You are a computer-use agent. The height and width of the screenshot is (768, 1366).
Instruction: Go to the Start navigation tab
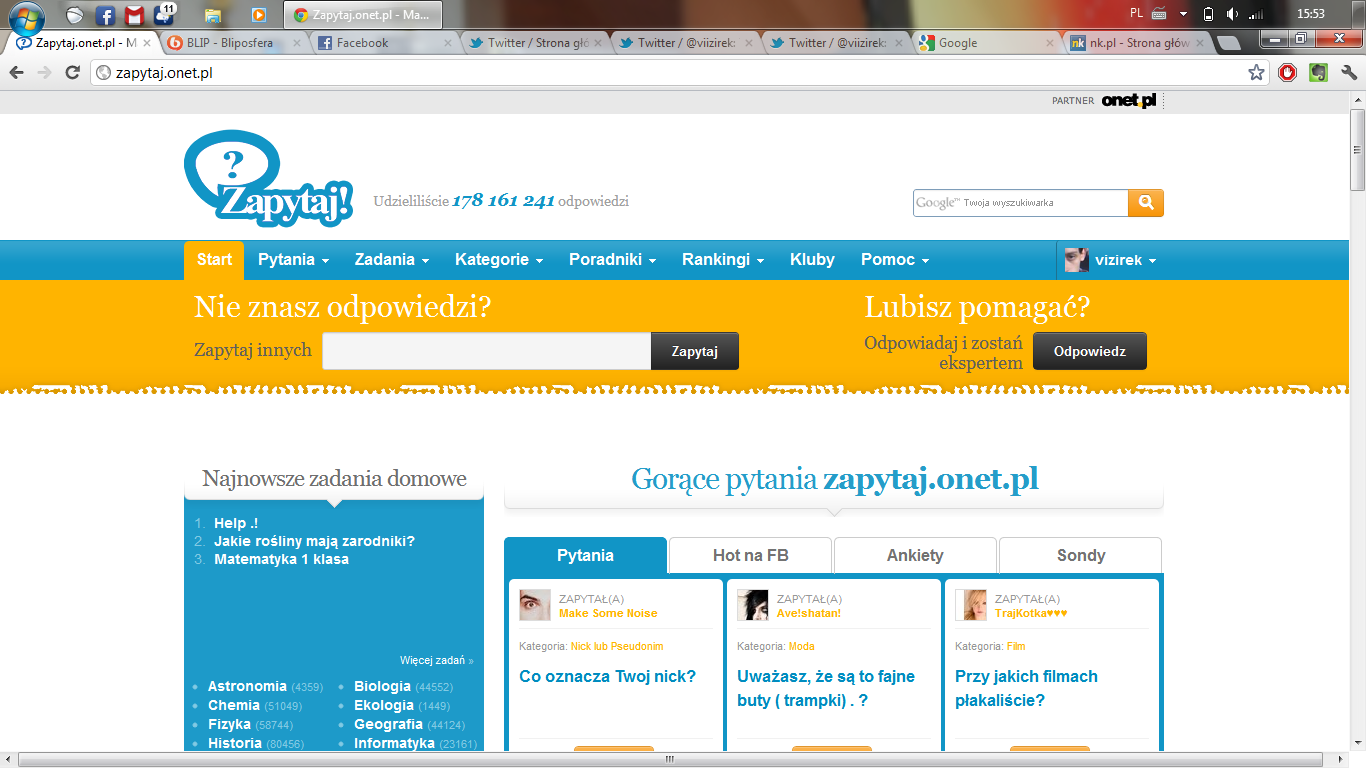click(214, 260)
